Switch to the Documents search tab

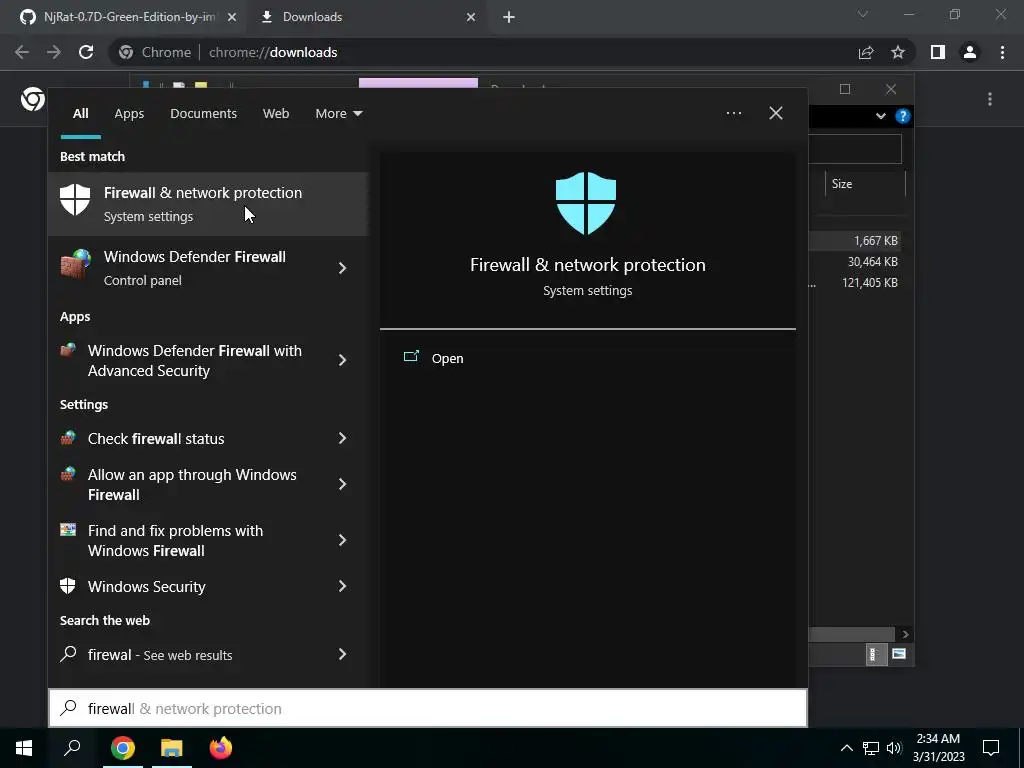(203, 114)
